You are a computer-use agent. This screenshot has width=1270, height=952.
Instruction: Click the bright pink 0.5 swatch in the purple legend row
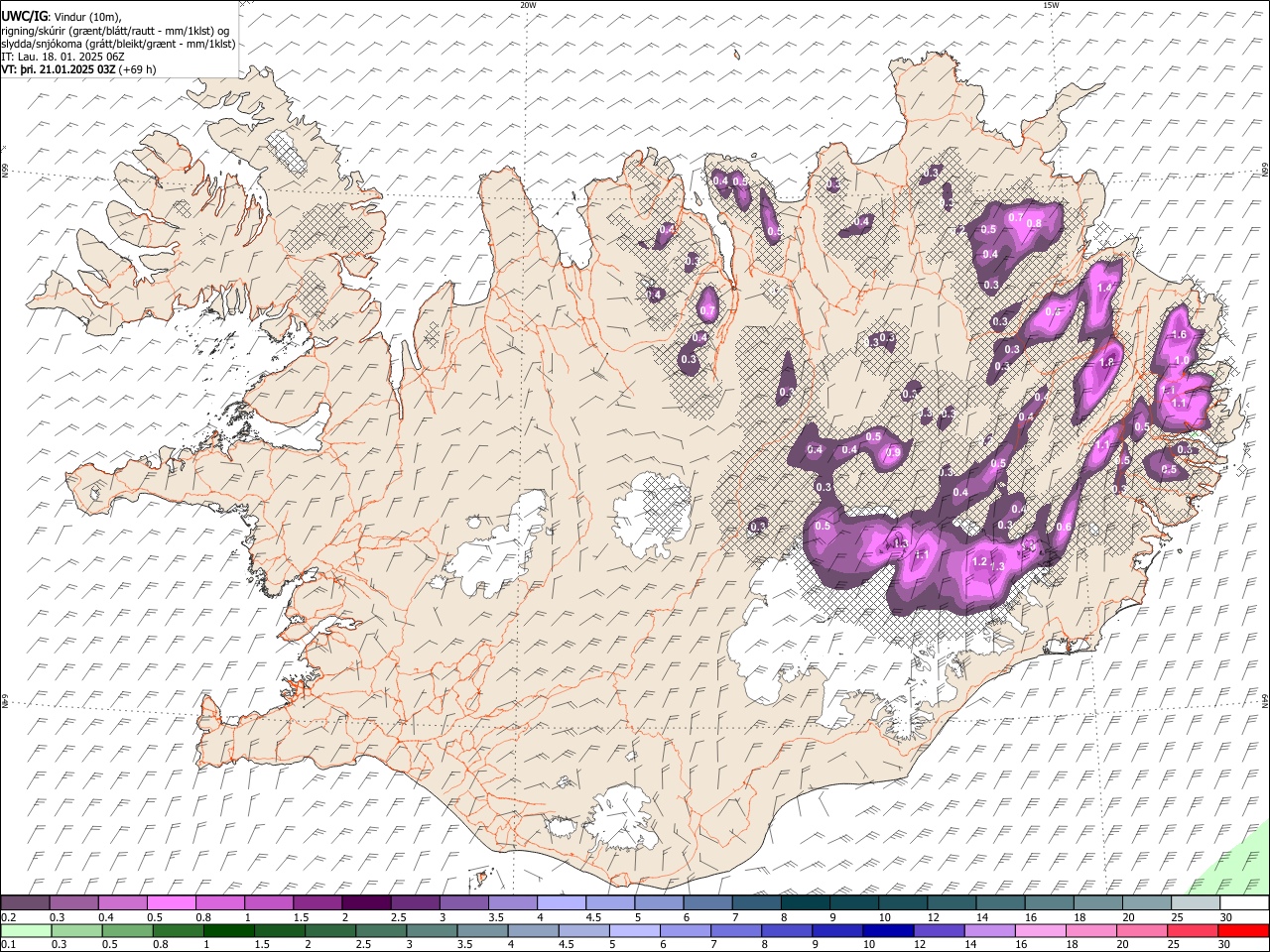(x=171, y=902)
